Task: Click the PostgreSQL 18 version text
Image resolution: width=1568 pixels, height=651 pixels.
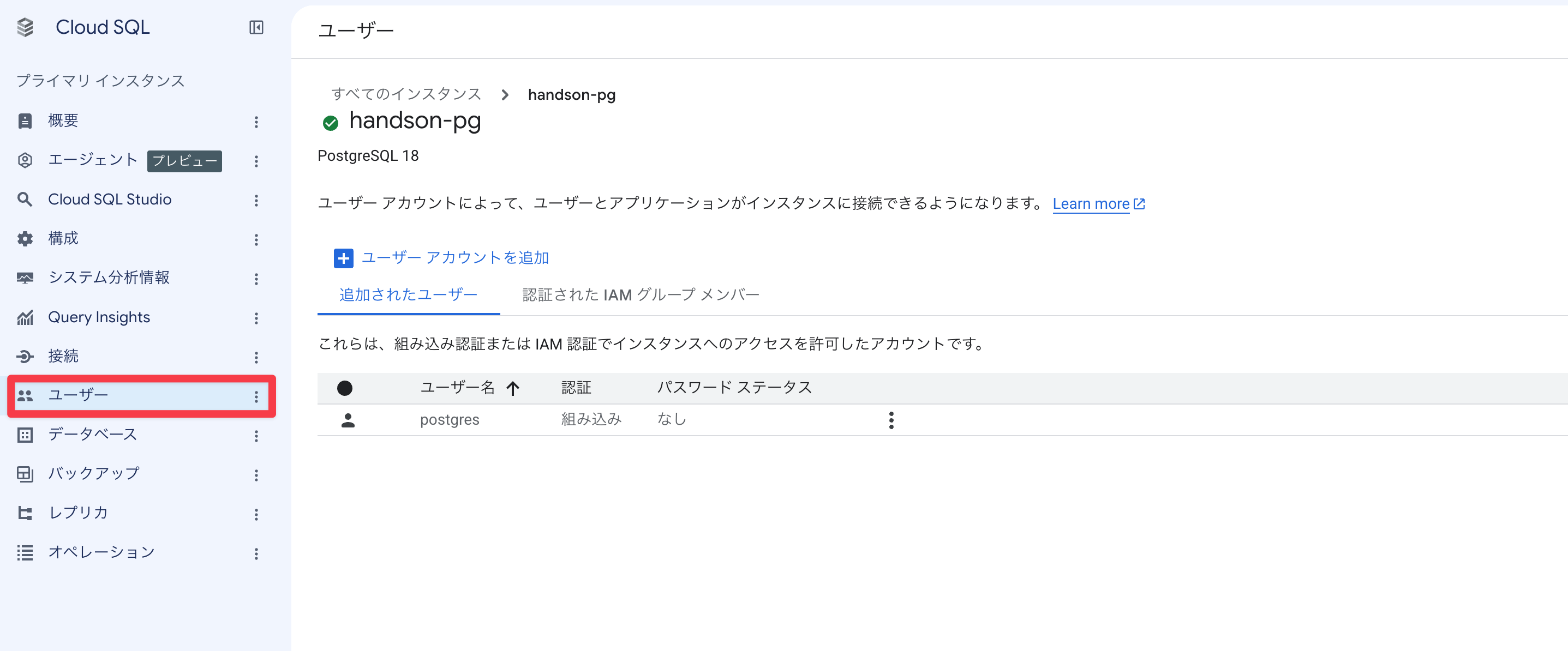Action: [x=368, y=156]
